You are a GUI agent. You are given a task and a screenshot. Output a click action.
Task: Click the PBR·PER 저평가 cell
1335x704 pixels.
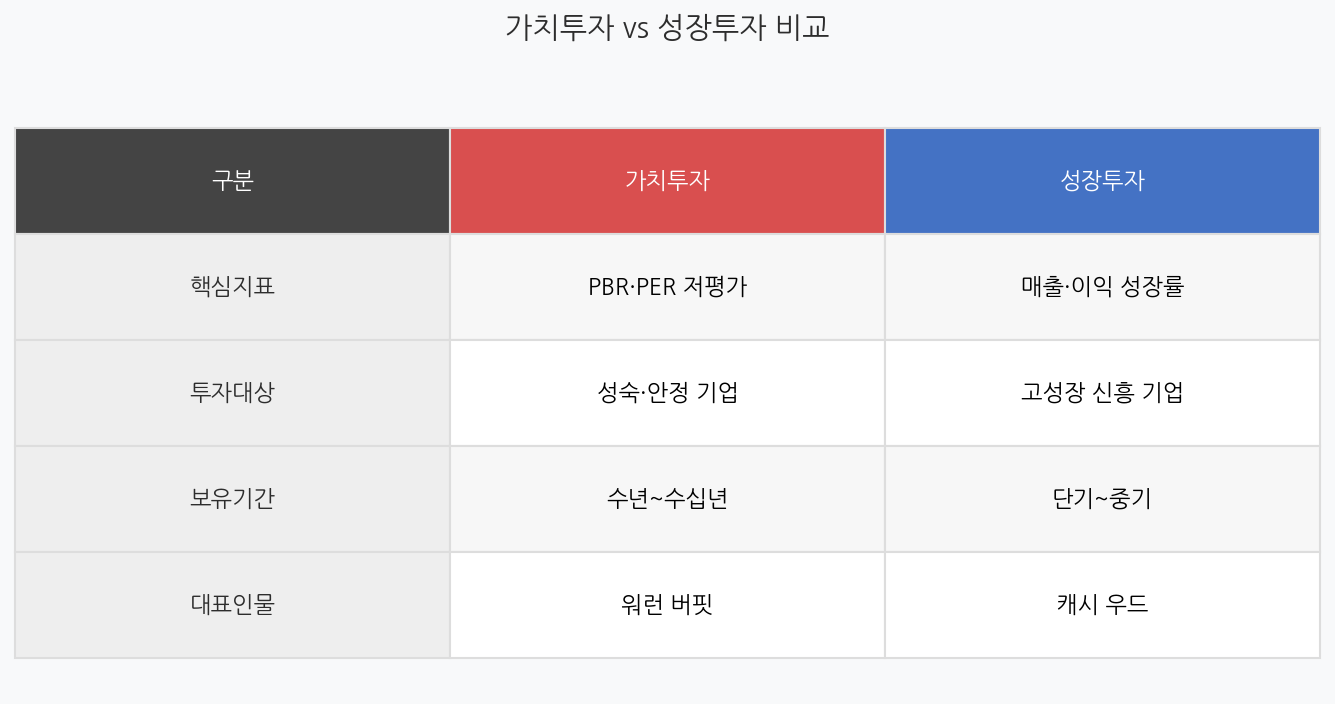[667, 287]
